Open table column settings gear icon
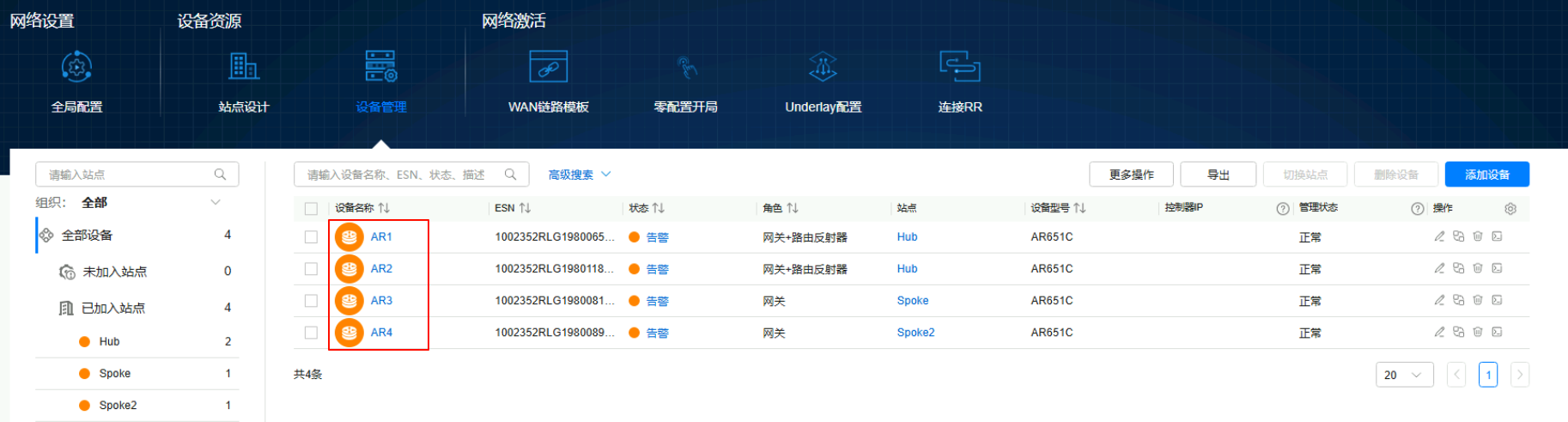The height and width of the screenshot is (422, 1568). point(1510,209)
